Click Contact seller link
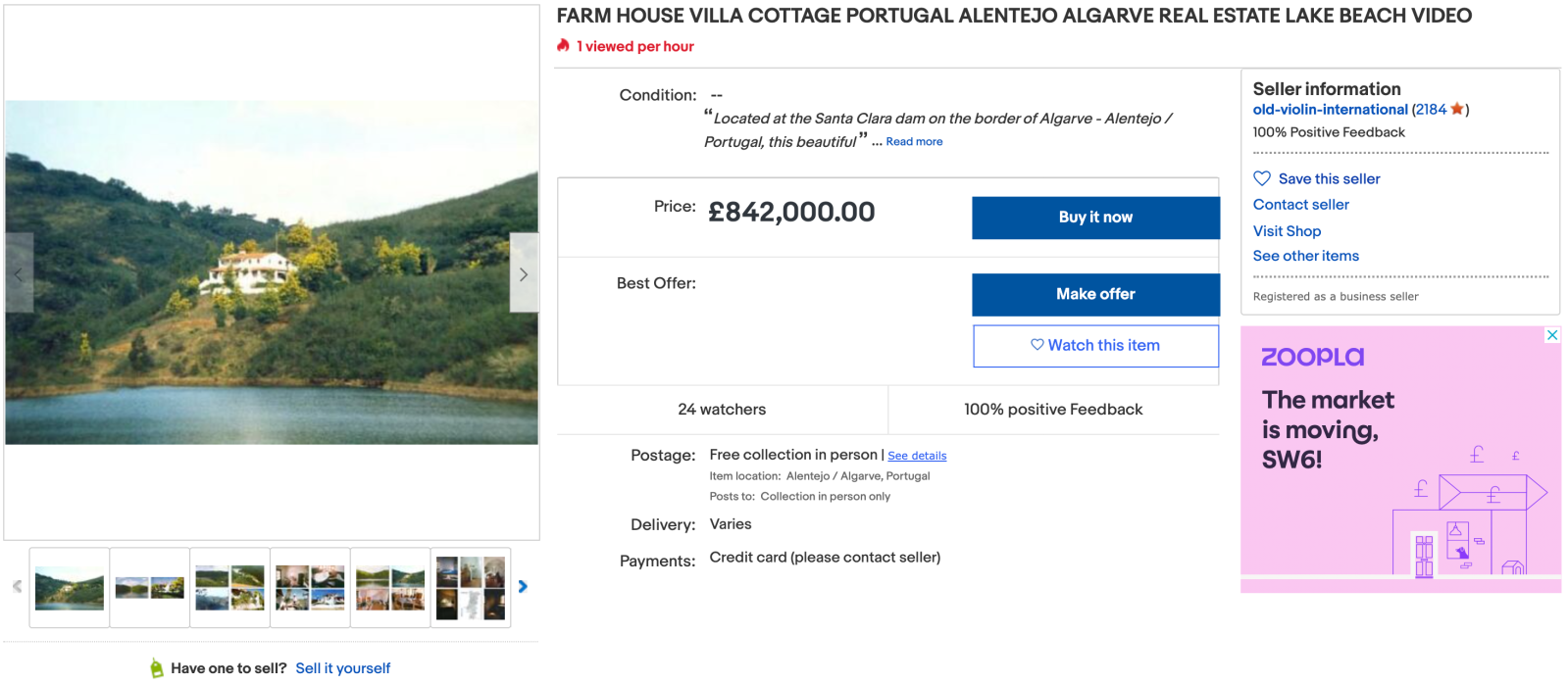The width and height of the screenshot is (1568, 685). point(1300,205)
